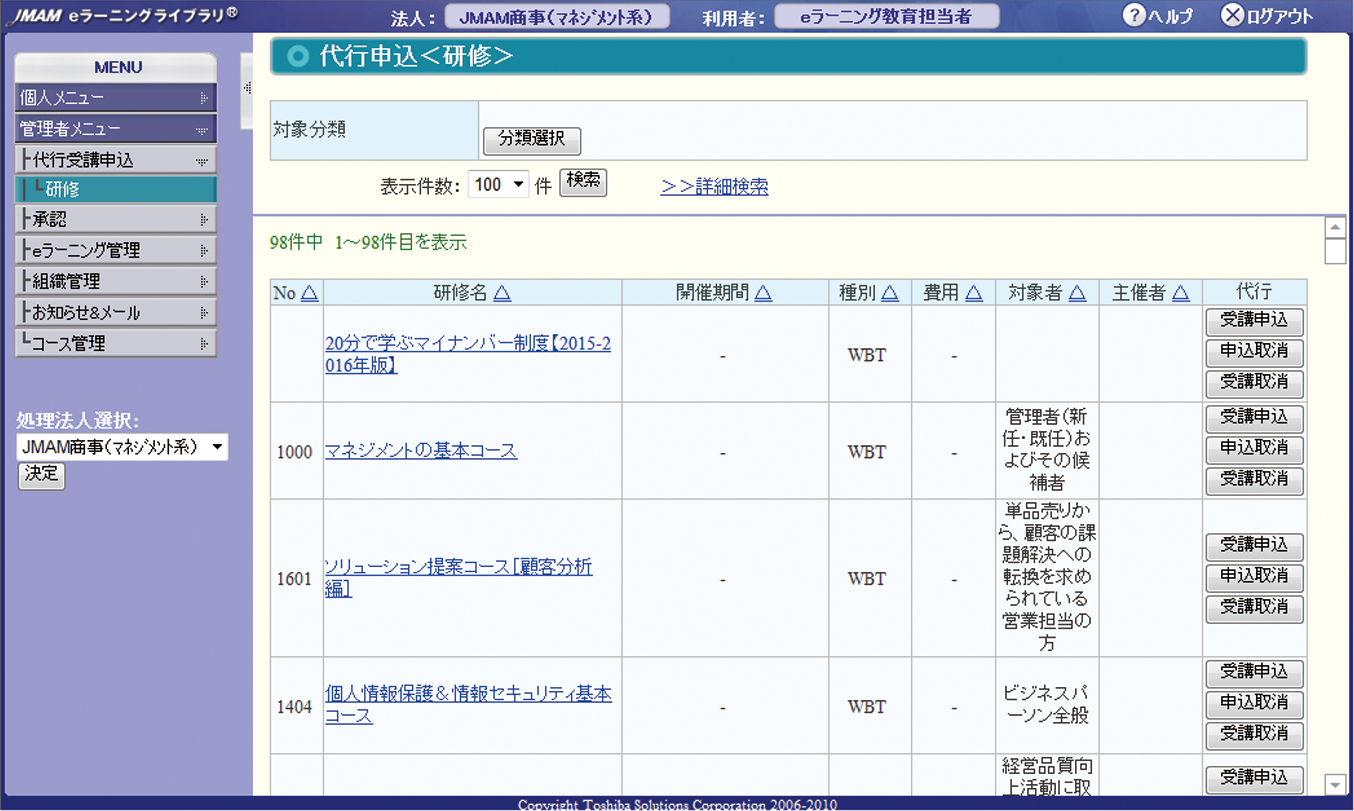Click 決定 button under 処理法人選択
This screenshot has height=811, width=1354.
pos(41,475)
